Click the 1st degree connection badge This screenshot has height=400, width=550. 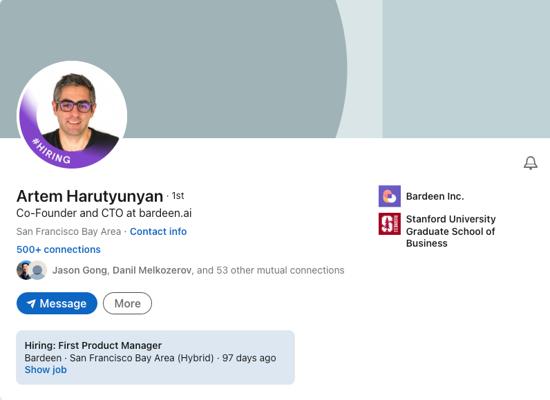pyautogui.click(x=178, y=196)
